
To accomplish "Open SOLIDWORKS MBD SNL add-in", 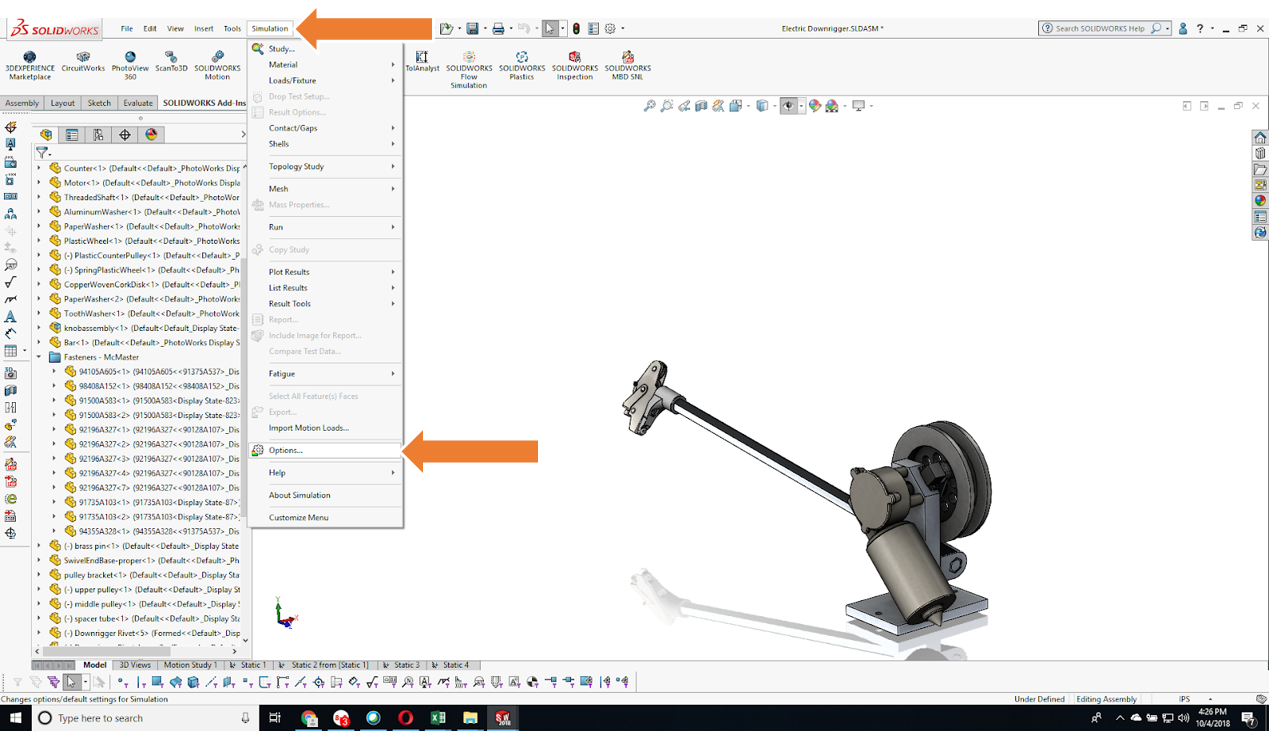I will [x=627, y=65].
